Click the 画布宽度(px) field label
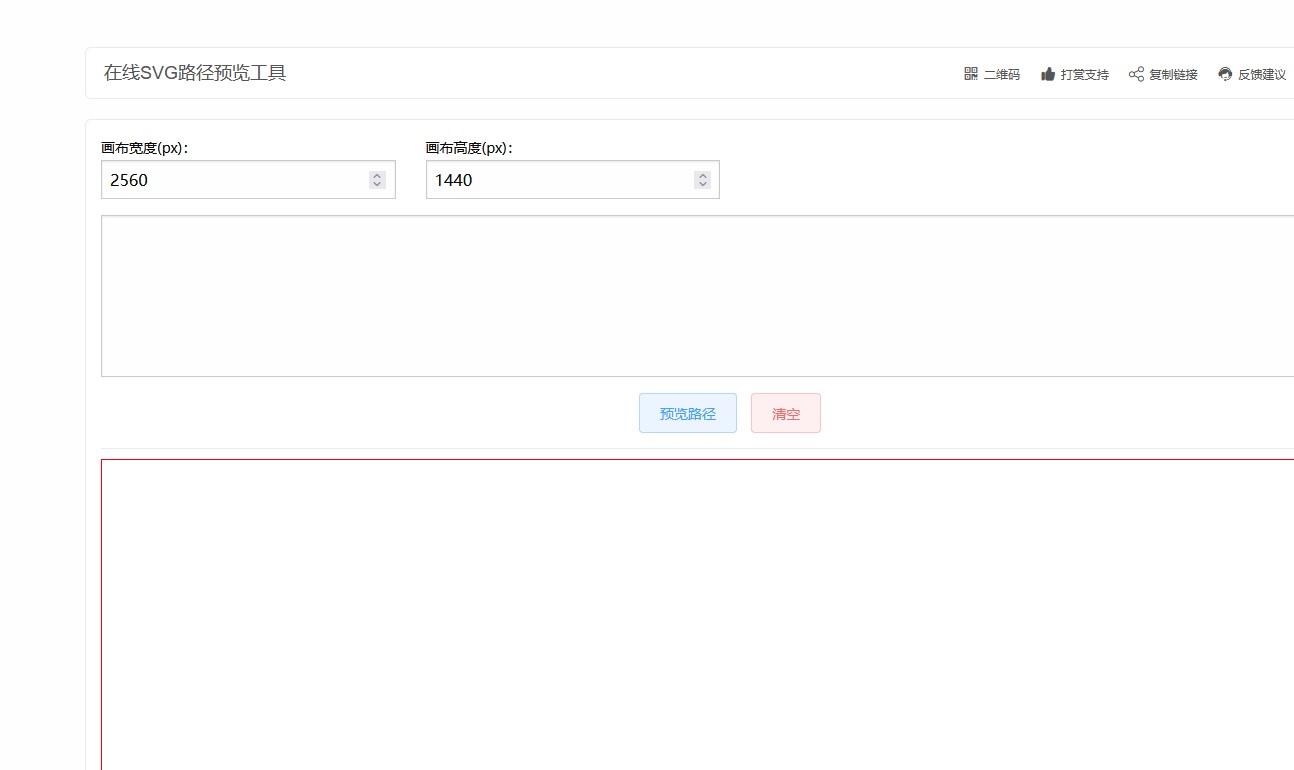Screen dimensions: 1294x770 pyautogui.click(x=143, y=147)
